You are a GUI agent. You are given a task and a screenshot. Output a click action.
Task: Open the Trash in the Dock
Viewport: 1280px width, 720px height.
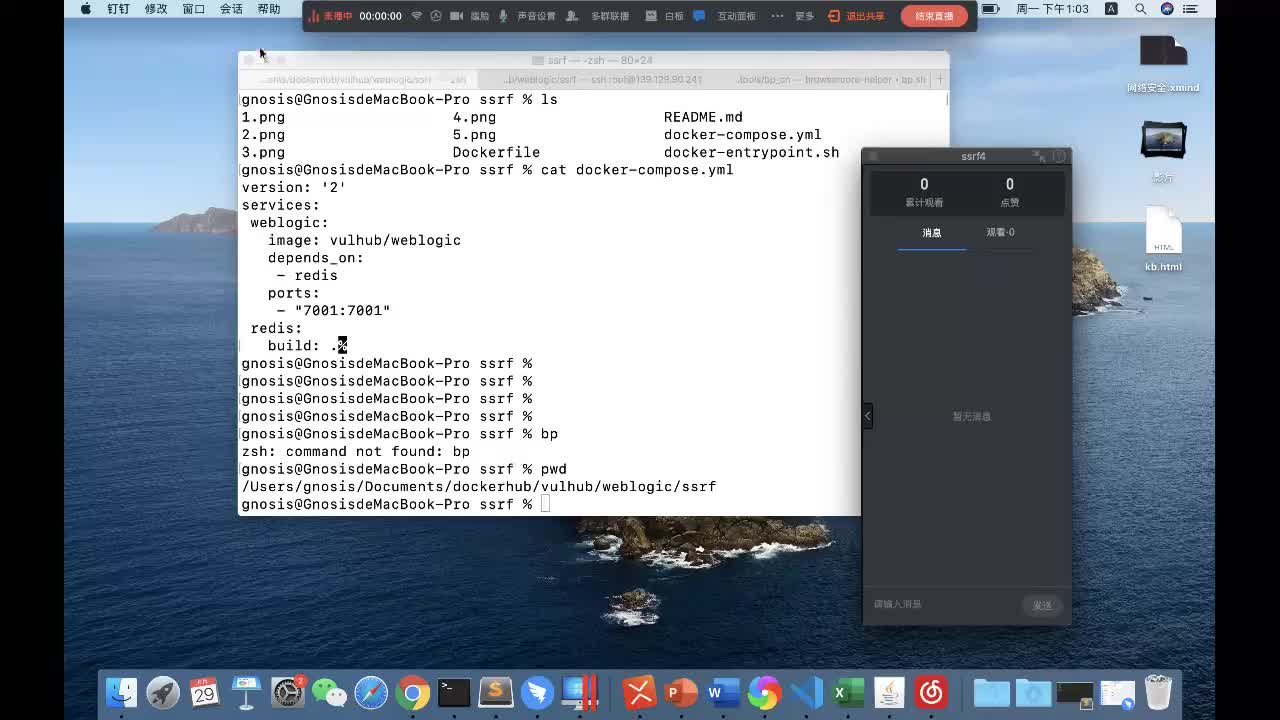tap(1158, 692)
